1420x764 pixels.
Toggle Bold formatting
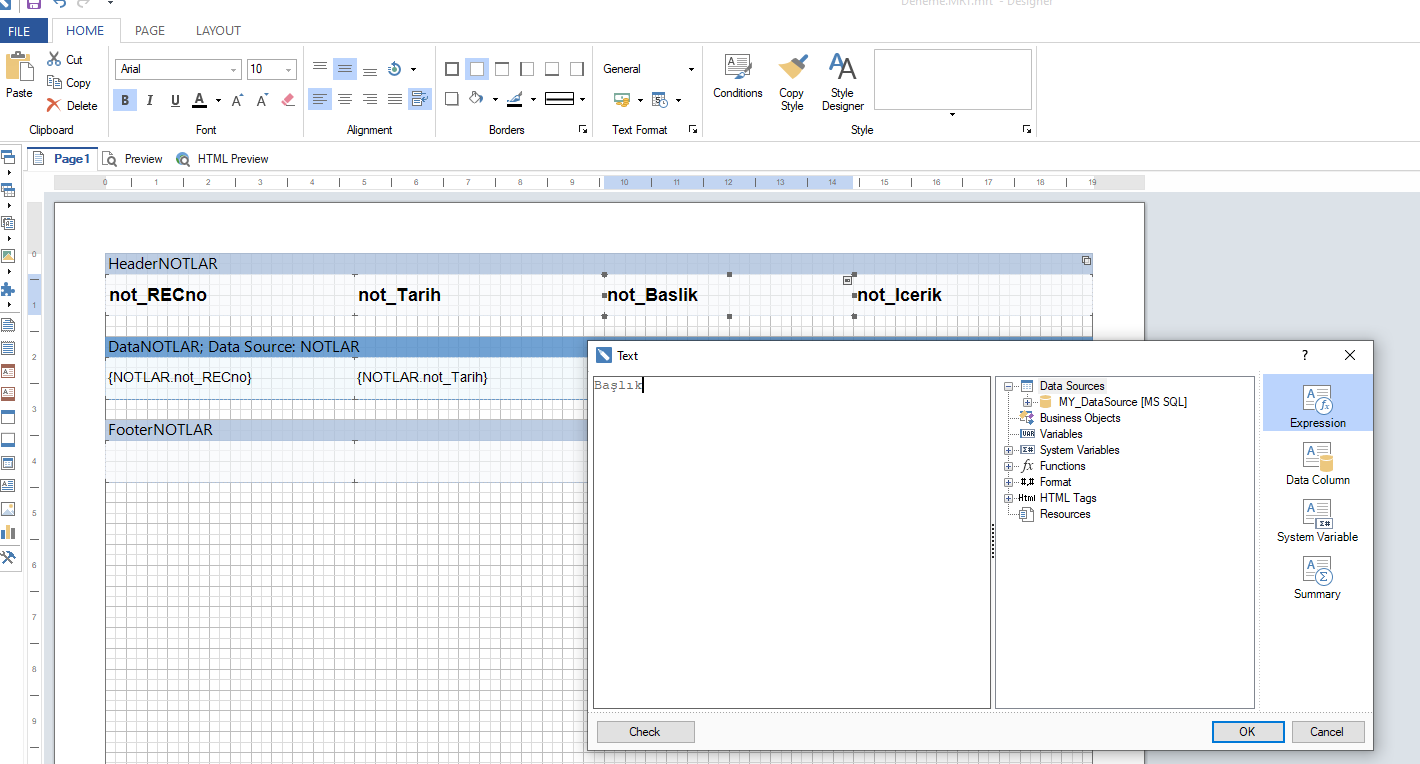point(125,100)
